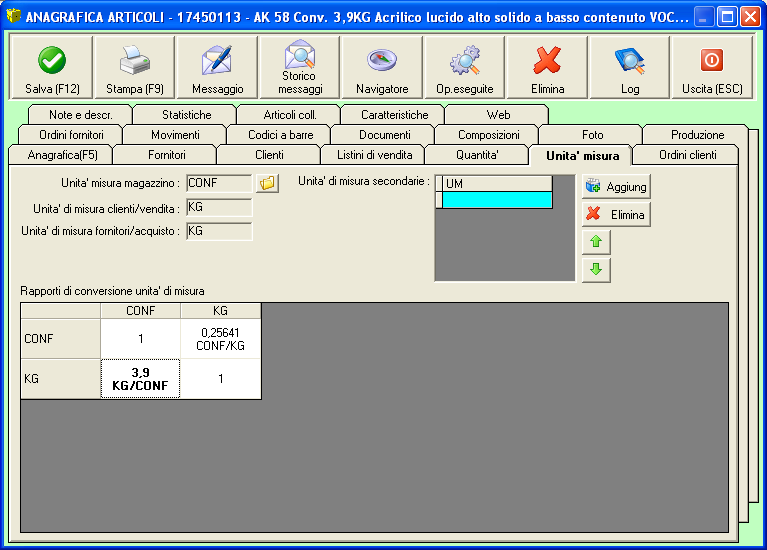The height and width of the screenshot is (550, 767).
Task: Select the 0,25641 CONF/KG conversion cell
Action: (x=221, y=339)
